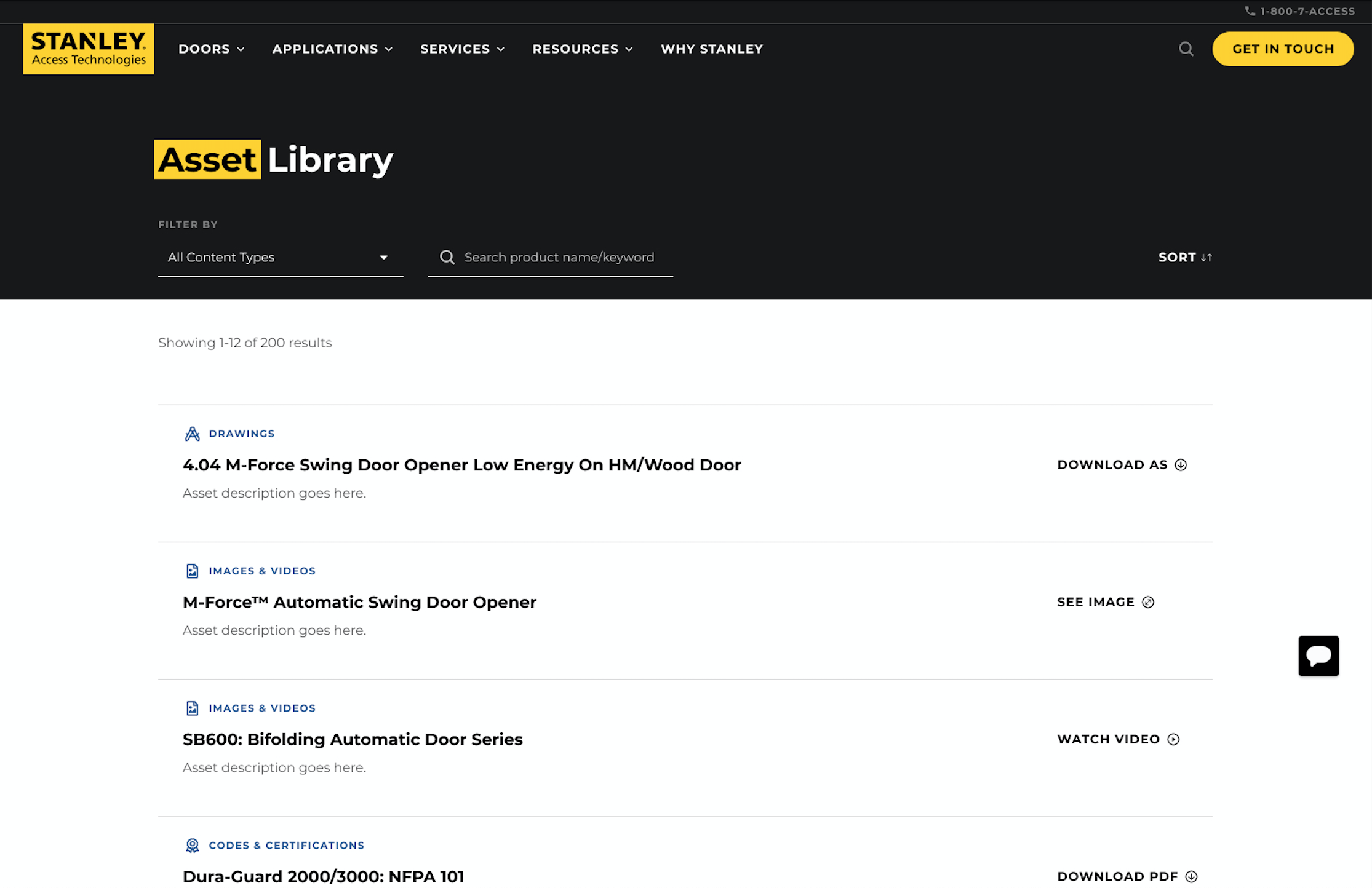Open the live chat bubble widget
Viewport: 1372px width, 888px height.
[1318, 656]
